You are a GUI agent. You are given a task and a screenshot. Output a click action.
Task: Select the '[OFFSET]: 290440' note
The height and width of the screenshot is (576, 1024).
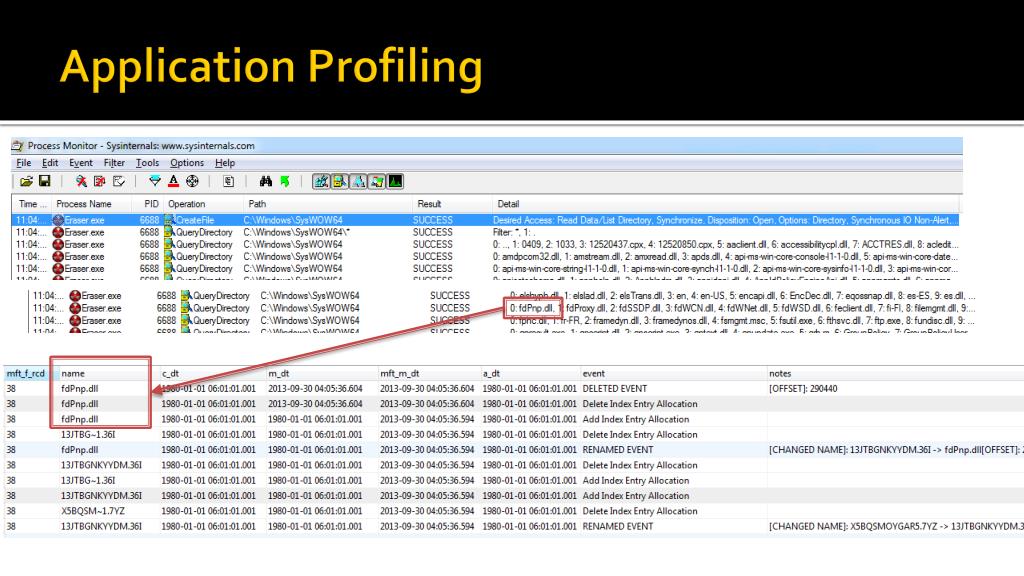point(803,389)
